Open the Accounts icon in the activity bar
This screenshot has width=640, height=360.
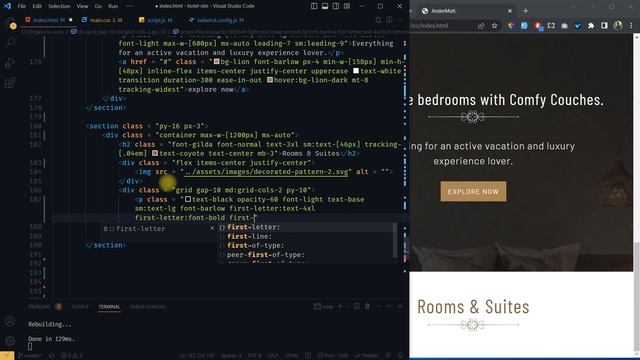click(10, 321)
